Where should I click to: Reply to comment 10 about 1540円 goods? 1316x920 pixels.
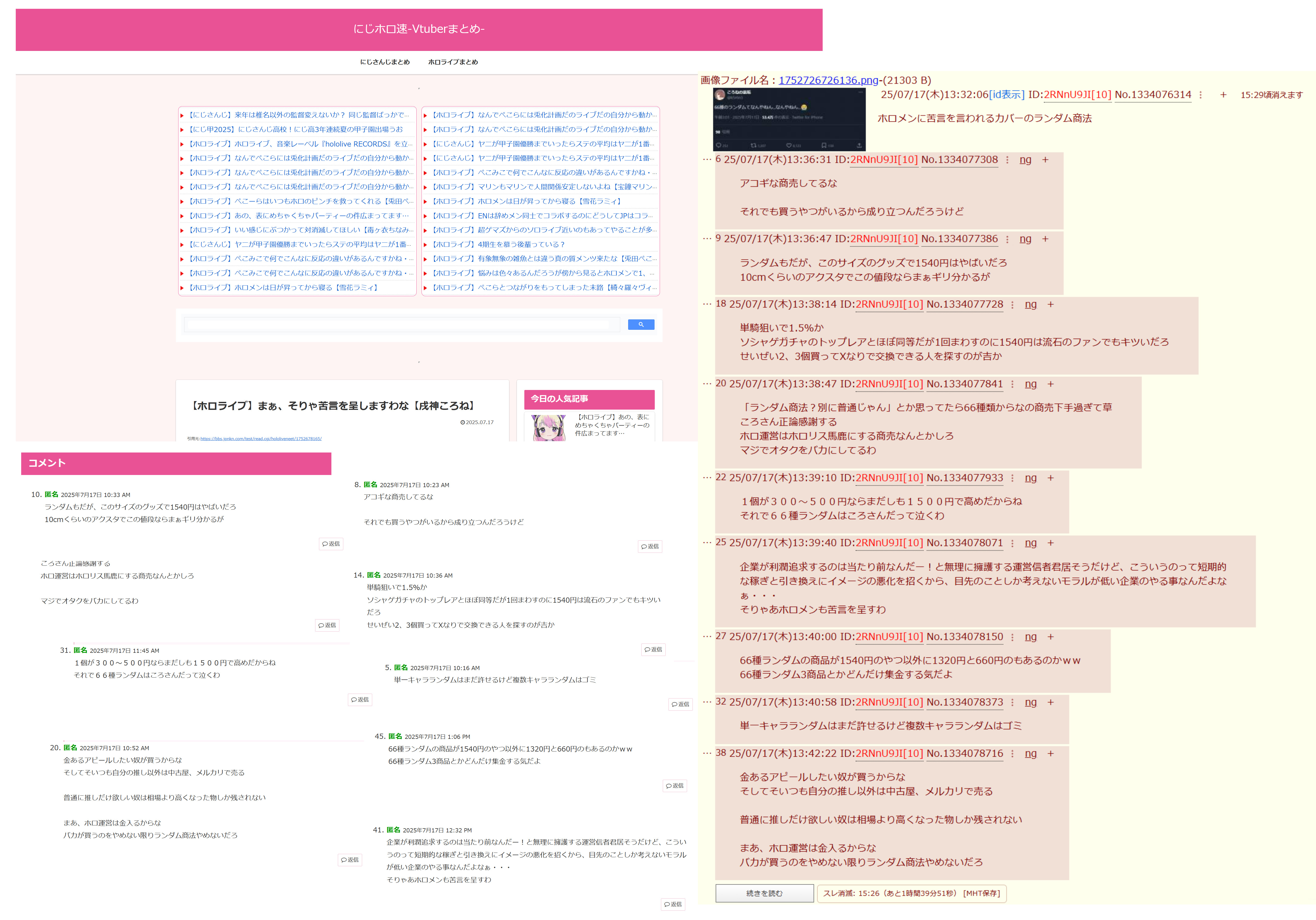[x=331, y=544]
